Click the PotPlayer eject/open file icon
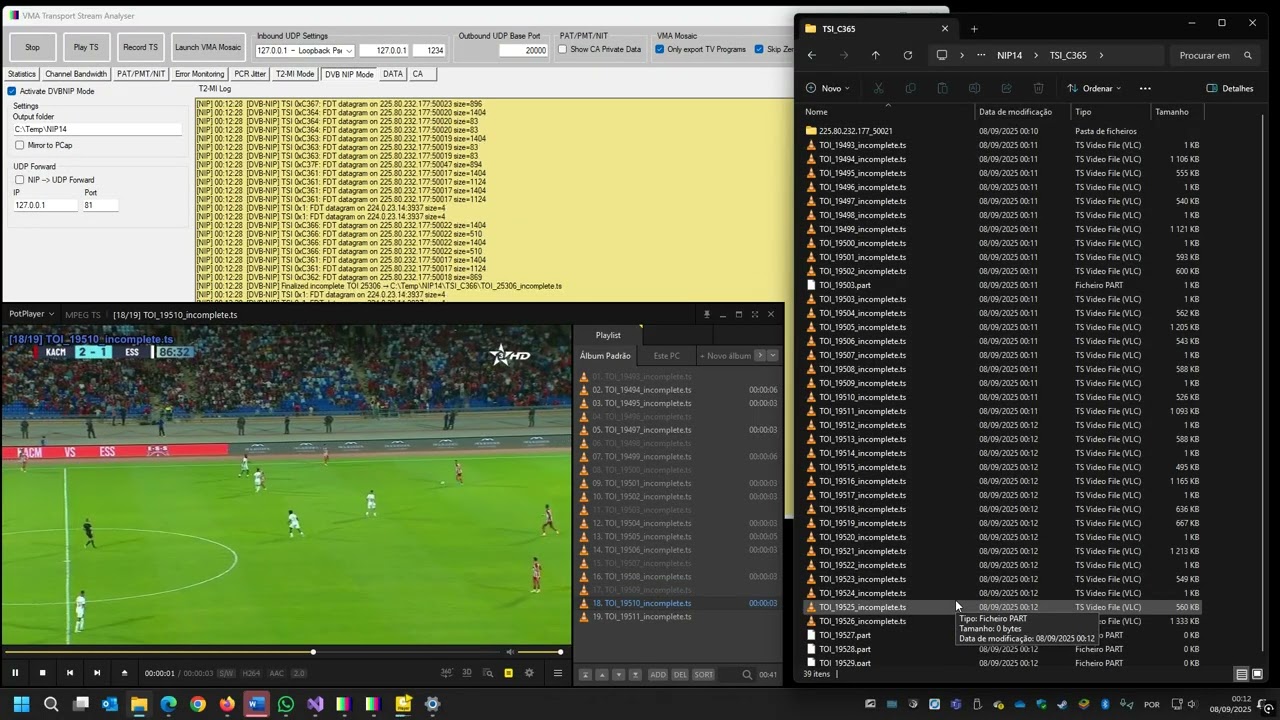The width and height of the screenshot is (1280, 720). (x=124, y=673)
